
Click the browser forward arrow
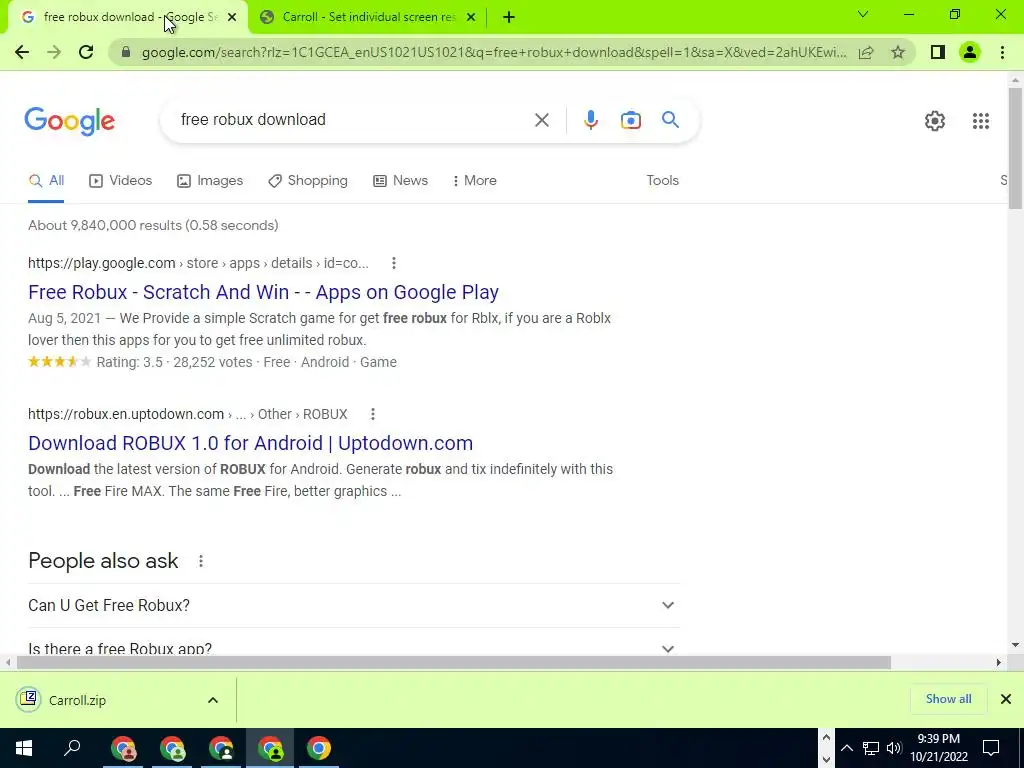[54, 52]
